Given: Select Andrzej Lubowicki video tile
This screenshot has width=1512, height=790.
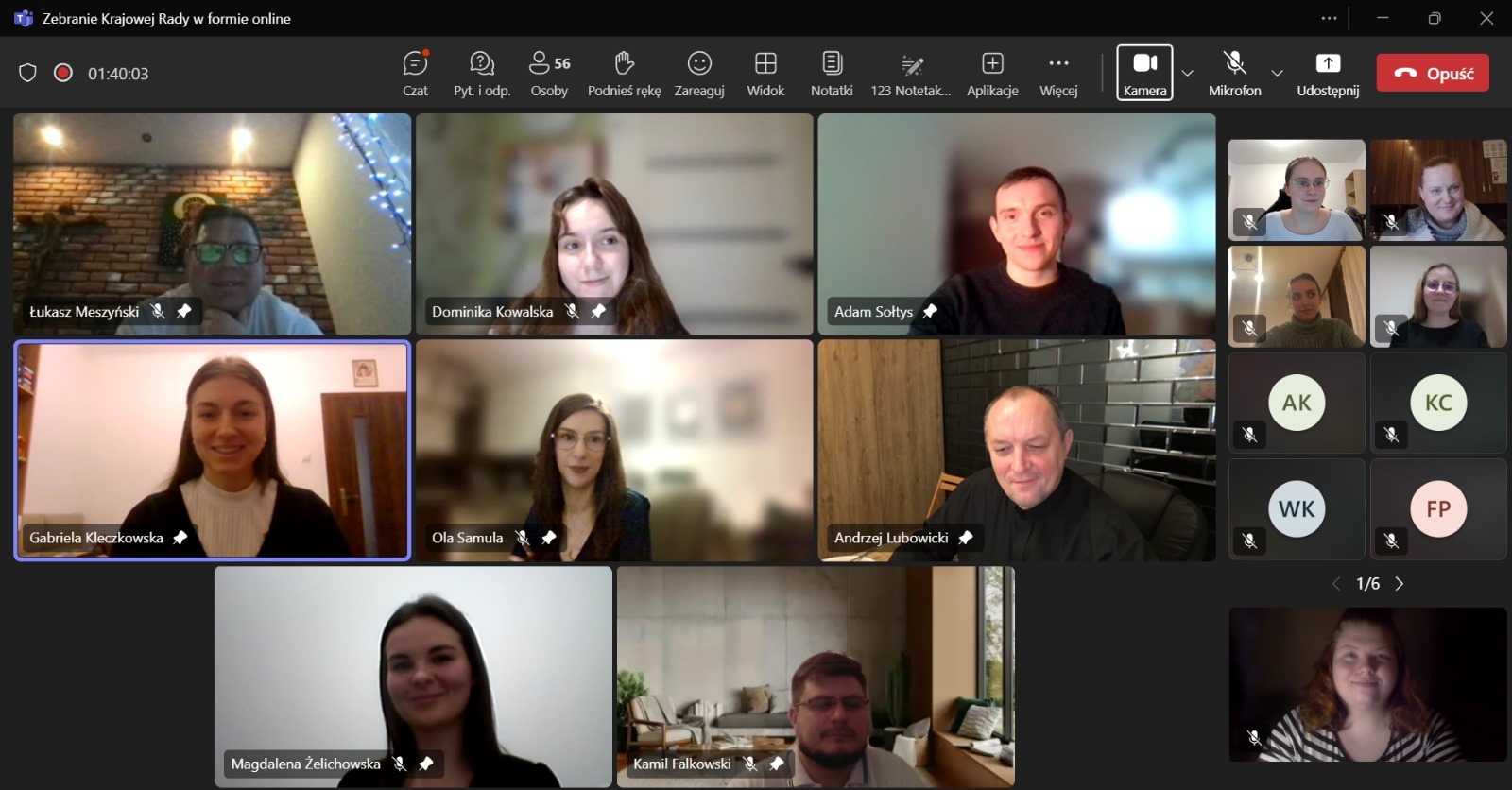Looking at the screenshot, I should [x=1017, y=451].
